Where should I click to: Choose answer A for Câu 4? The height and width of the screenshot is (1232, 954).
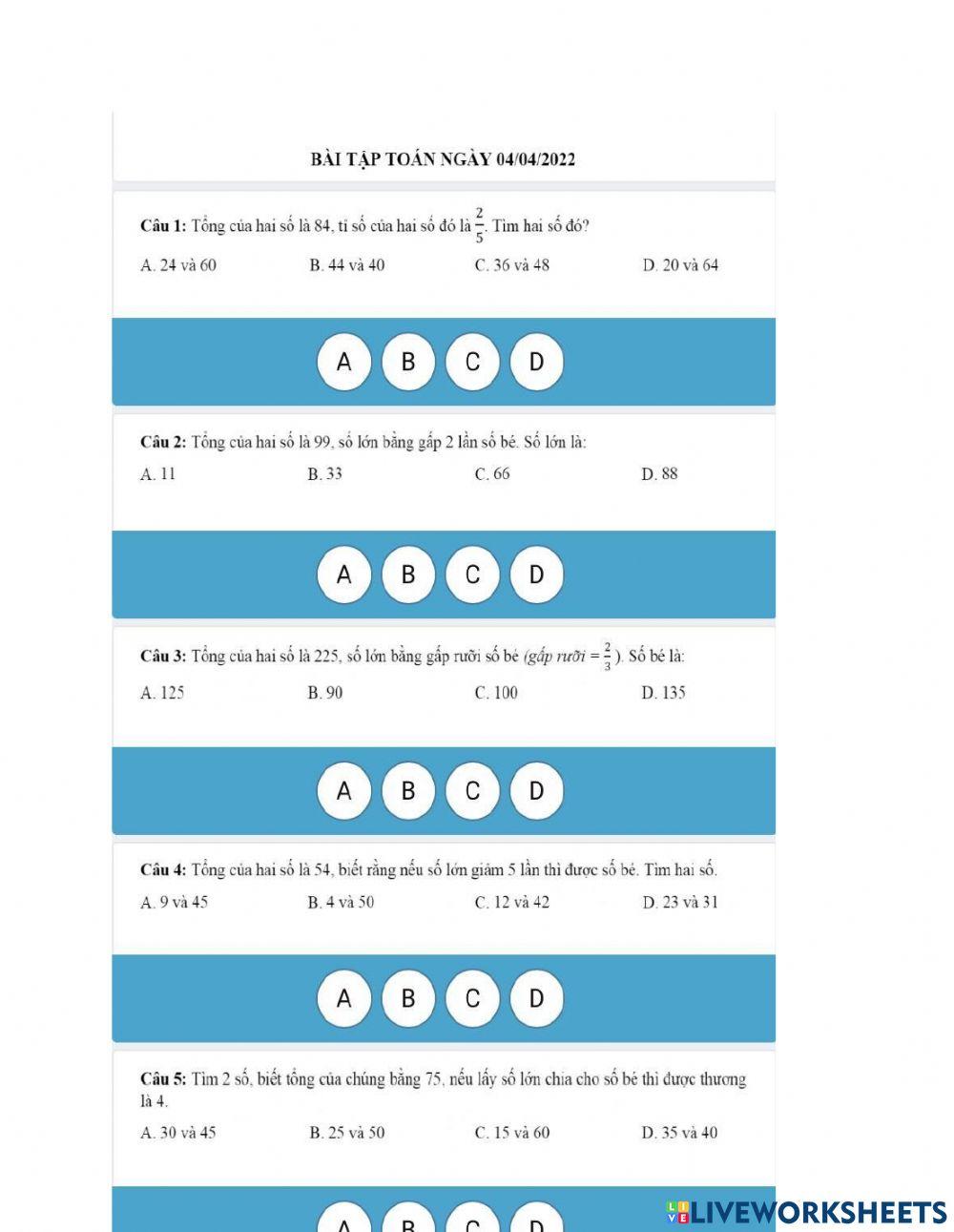click(344, 998)
